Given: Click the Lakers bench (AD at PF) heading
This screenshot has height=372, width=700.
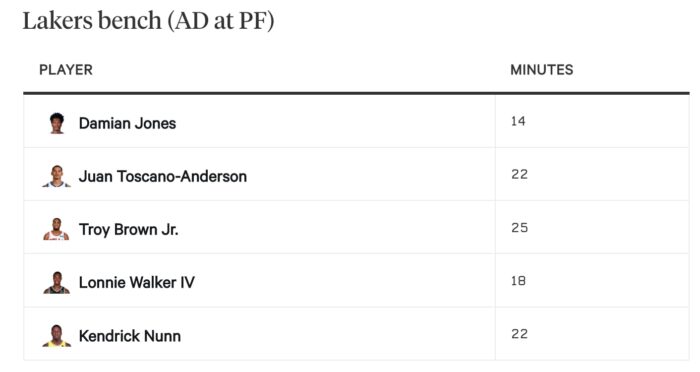Looking at the screenshot, I should click(x=148, y=21).
